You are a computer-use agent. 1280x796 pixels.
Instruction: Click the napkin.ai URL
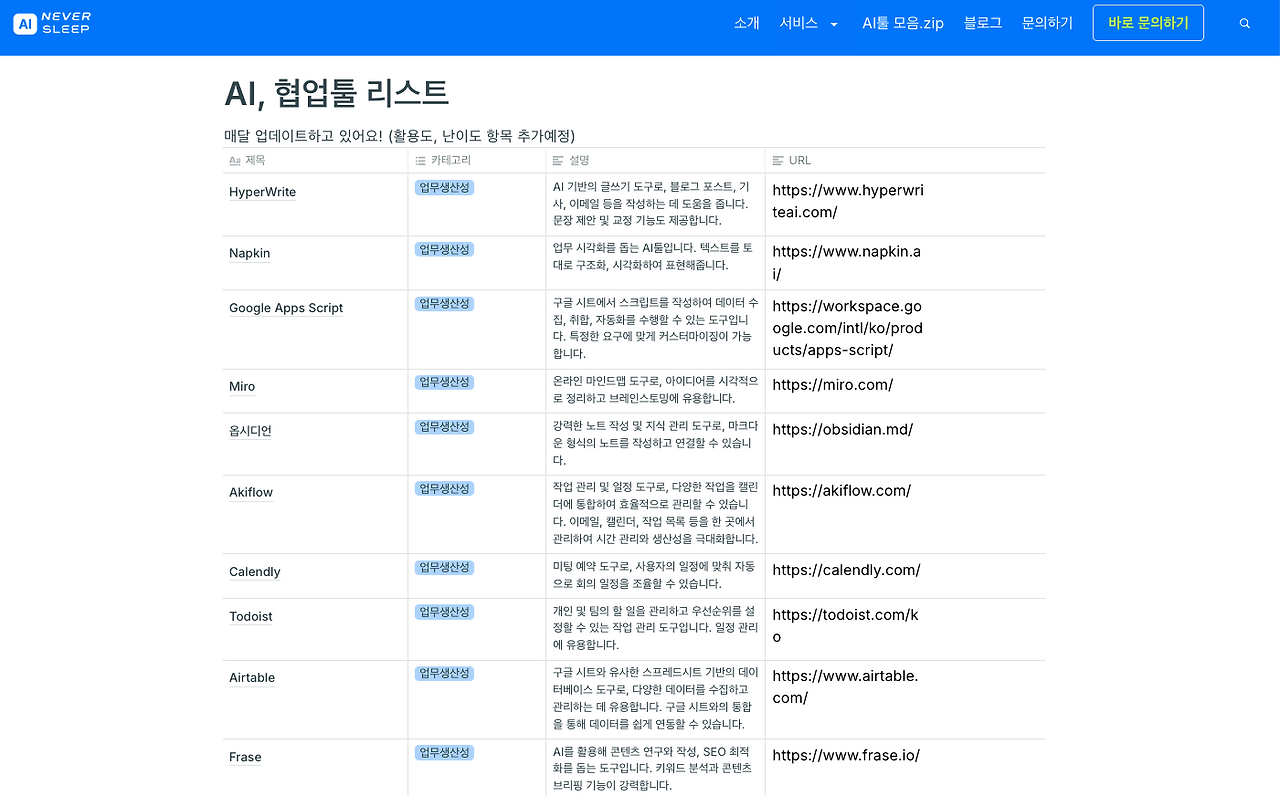846,262
